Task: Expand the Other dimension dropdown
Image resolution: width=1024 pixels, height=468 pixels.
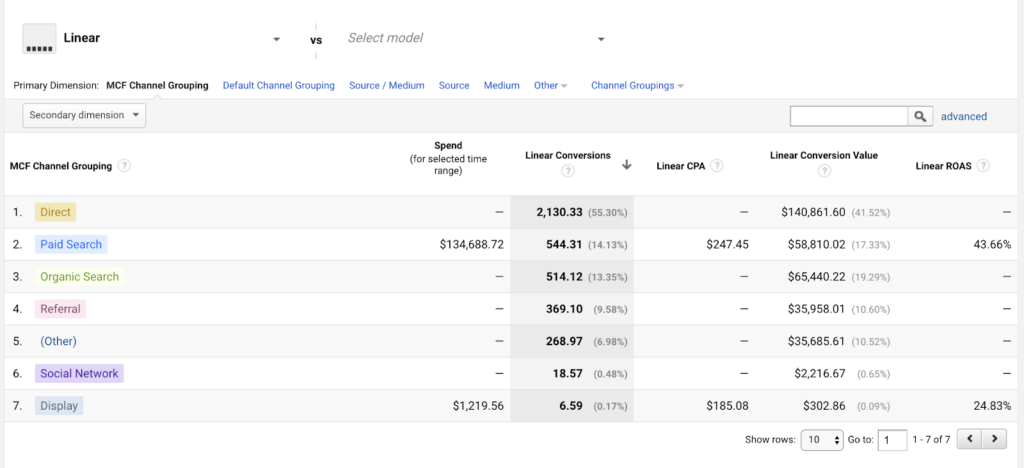Action: (551, 86)
